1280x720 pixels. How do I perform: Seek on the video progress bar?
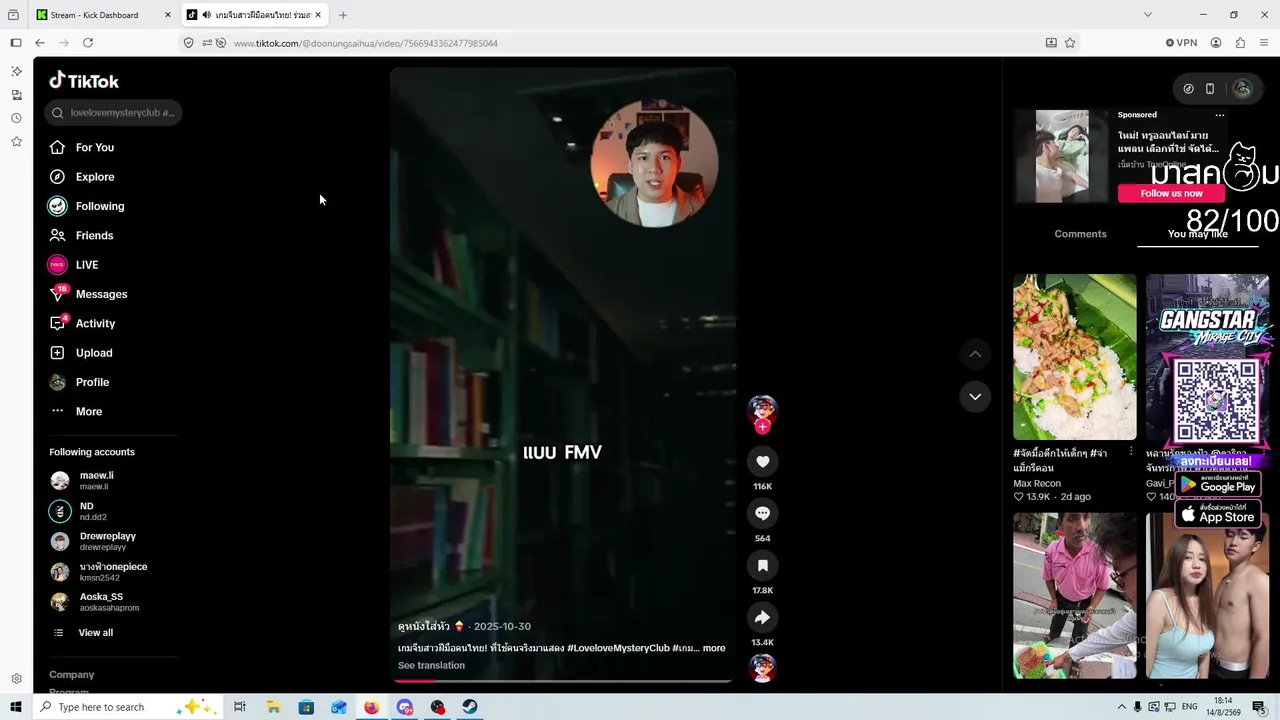(x=562, y=681)
